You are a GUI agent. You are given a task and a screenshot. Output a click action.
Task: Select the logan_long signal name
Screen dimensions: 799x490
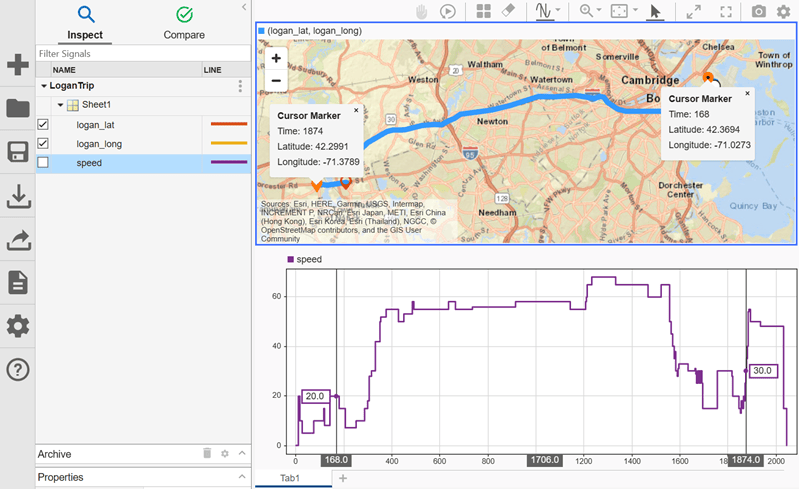coord(99,144)
